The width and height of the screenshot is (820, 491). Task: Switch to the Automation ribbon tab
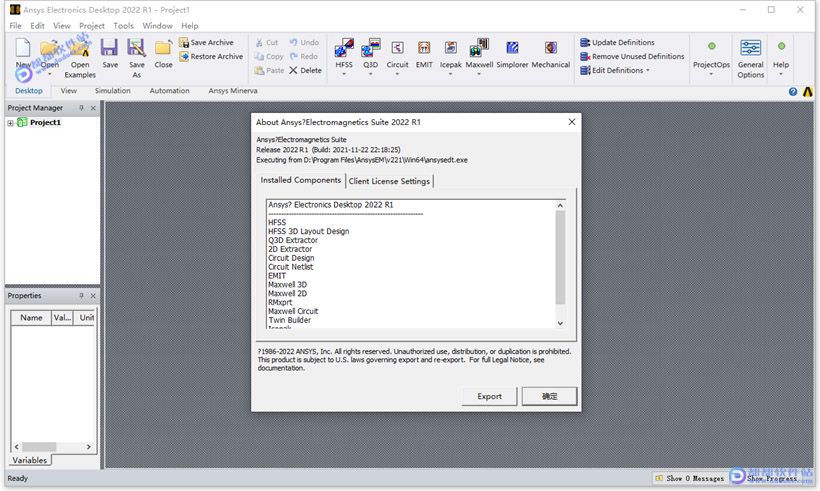tap(169, 91)
